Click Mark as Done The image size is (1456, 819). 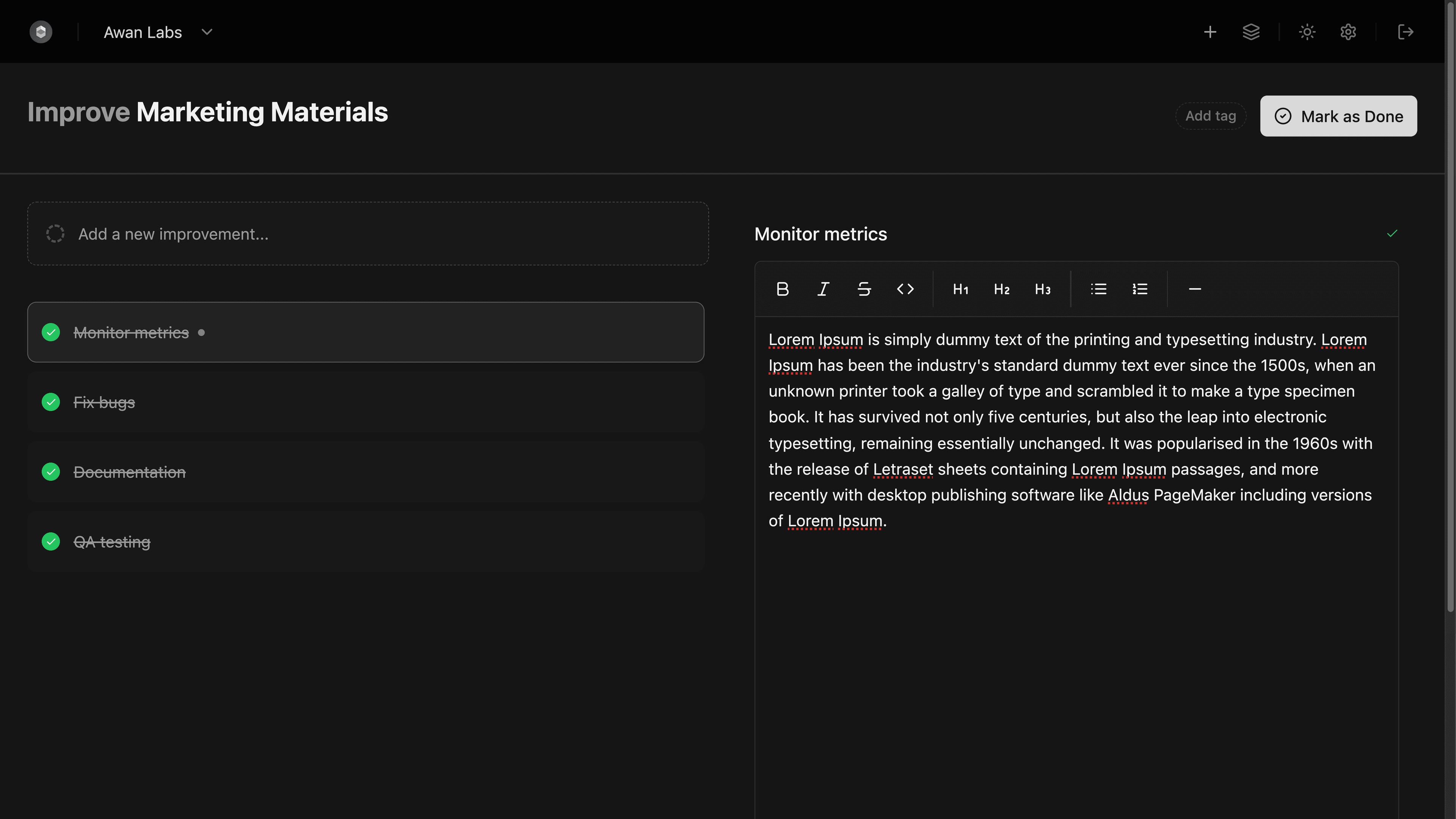click(x=1338, y=116)
